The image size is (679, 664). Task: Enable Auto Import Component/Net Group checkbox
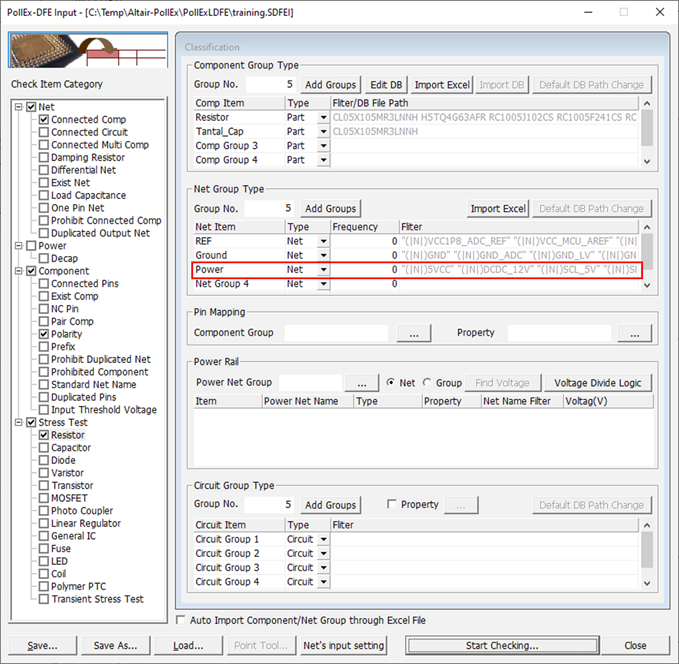181,620
